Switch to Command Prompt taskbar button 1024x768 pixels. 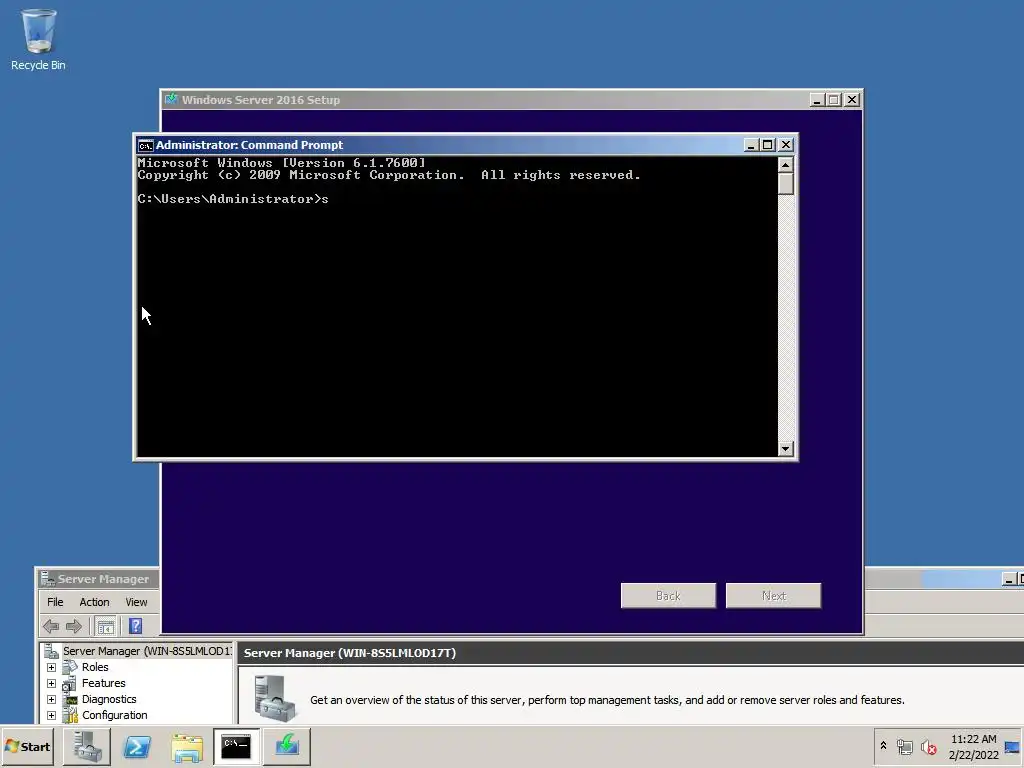[x=236, y=746]
